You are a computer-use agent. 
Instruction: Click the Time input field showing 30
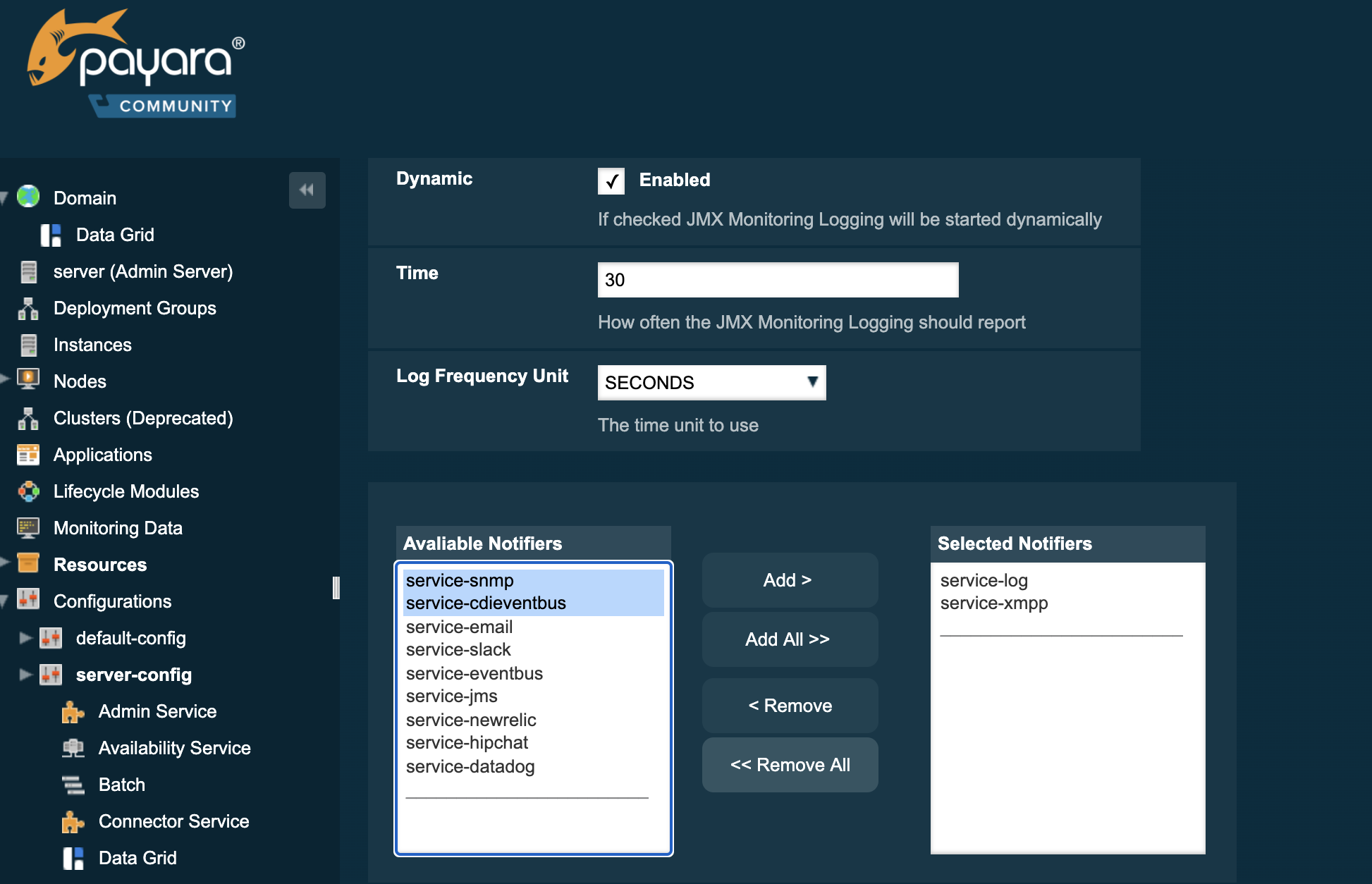777,279
